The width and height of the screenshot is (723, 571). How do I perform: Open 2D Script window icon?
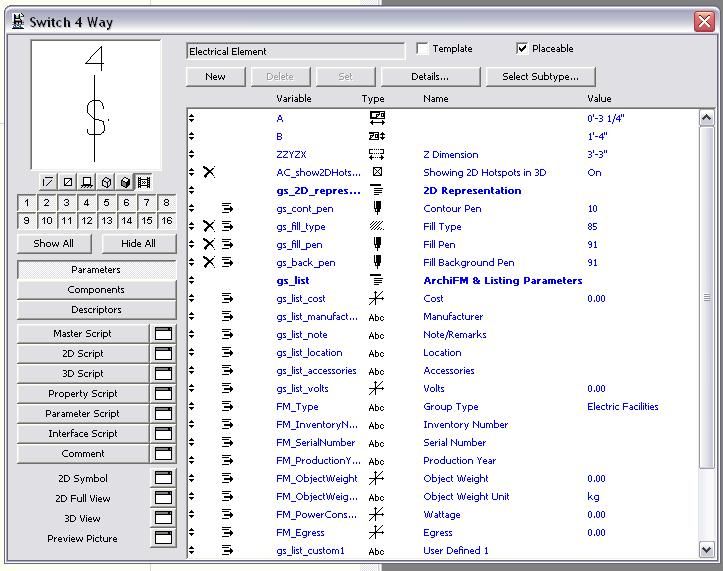tap(163, 354)
